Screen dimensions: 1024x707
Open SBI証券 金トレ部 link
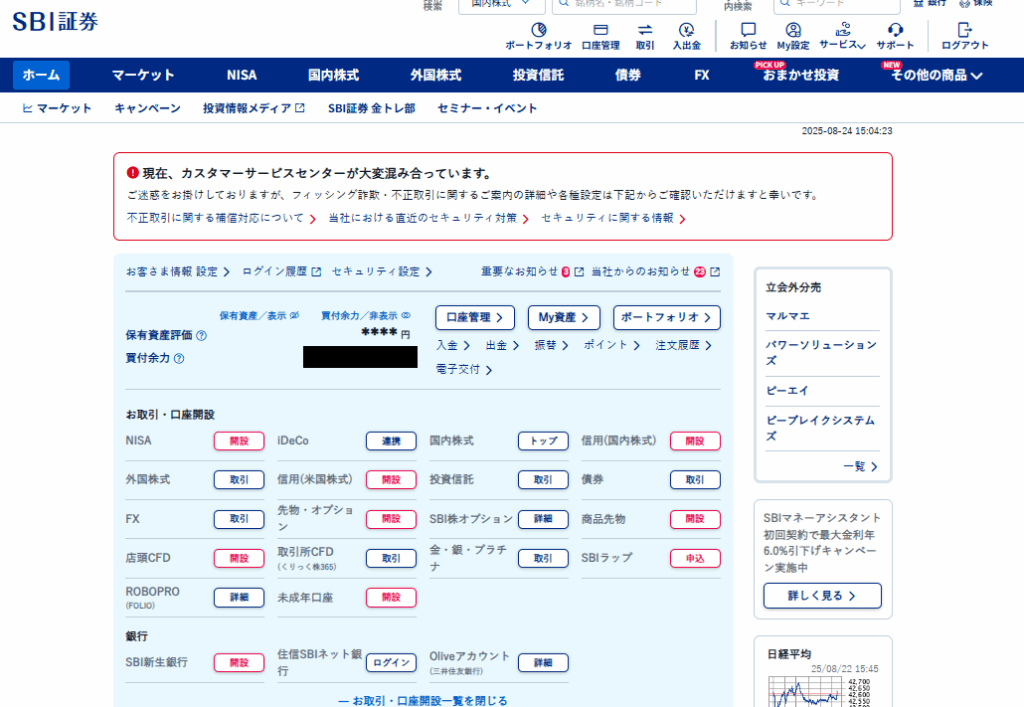372,108
